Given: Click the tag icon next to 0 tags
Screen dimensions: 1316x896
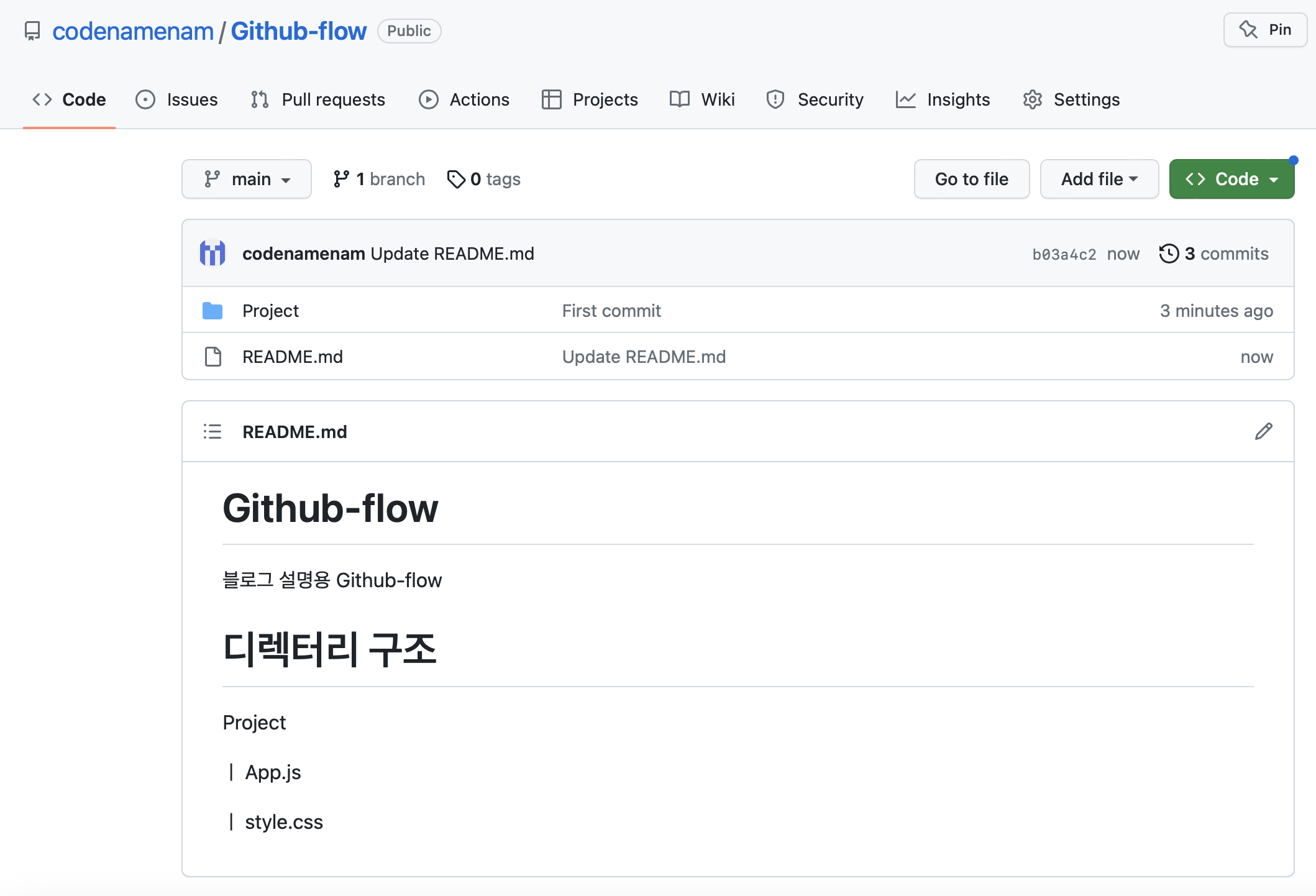Looking at the screenshot, I should (456, 179).
